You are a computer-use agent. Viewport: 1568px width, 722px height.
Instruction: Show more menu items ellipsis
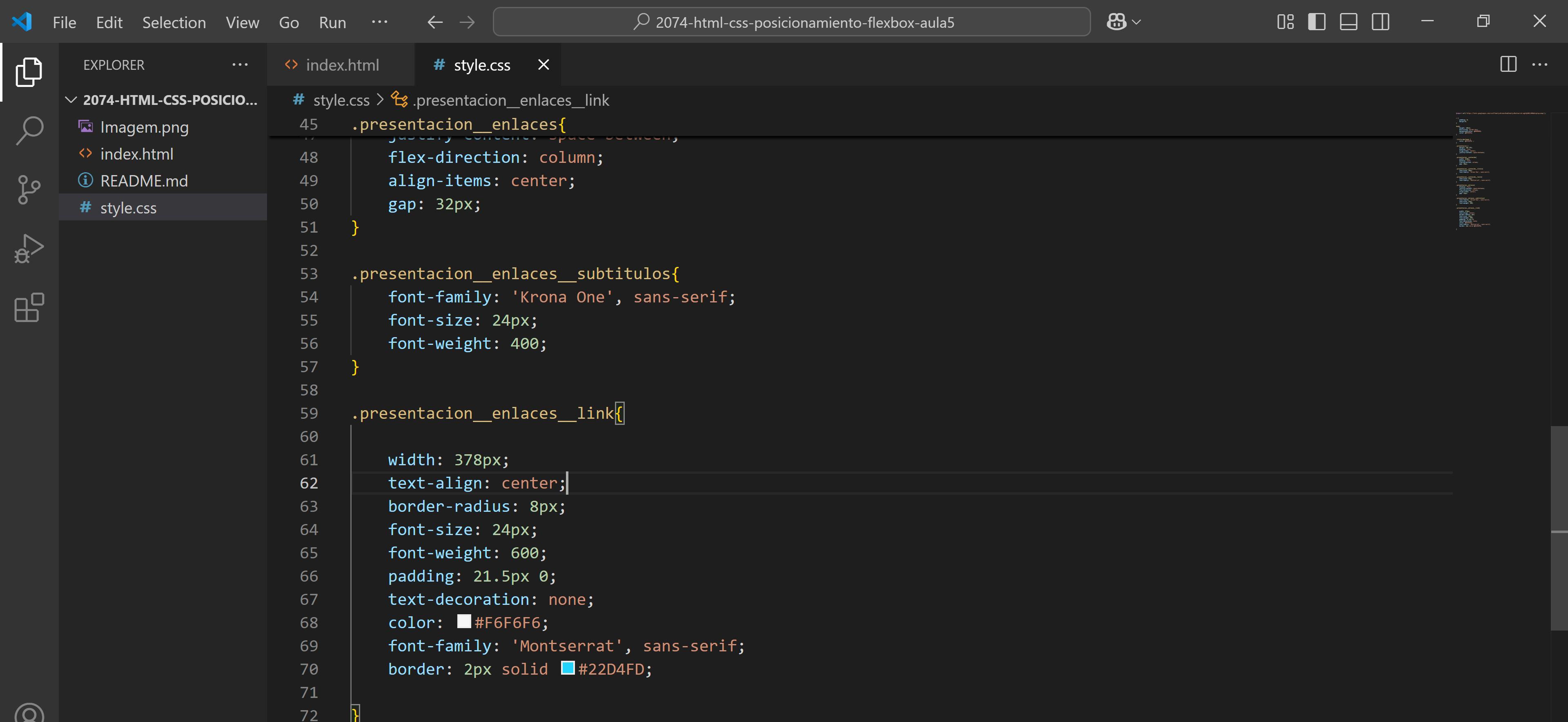tap(379, 22)
